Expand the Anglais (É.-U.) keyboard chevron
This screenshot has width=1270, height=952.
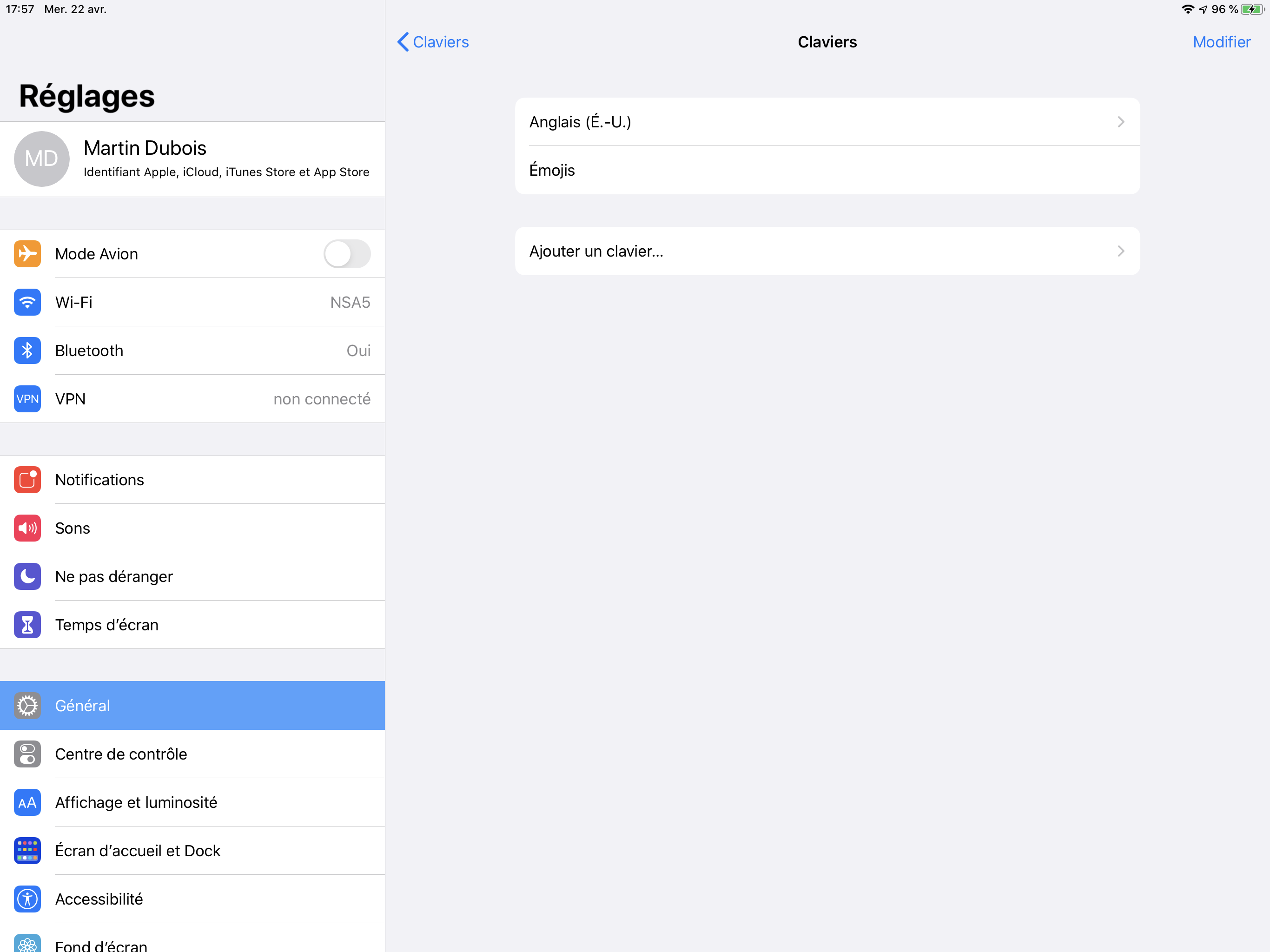click(1120, 122)
